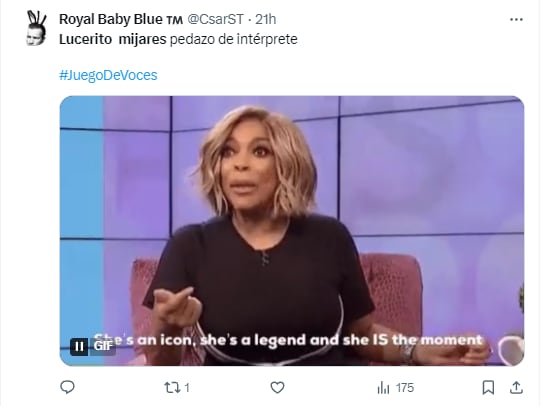Click the GIF badge label

point(103,346)
